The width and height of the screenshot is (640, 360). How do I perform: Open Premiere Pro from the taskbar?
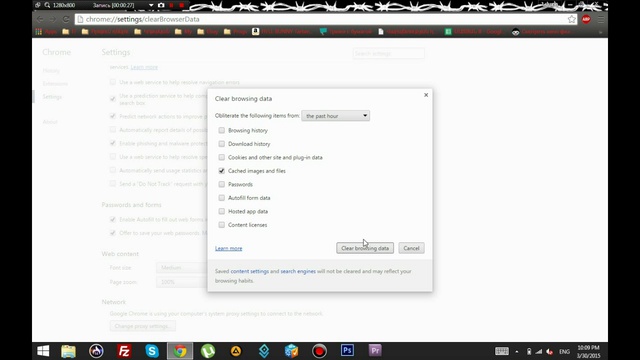[375, 350]
